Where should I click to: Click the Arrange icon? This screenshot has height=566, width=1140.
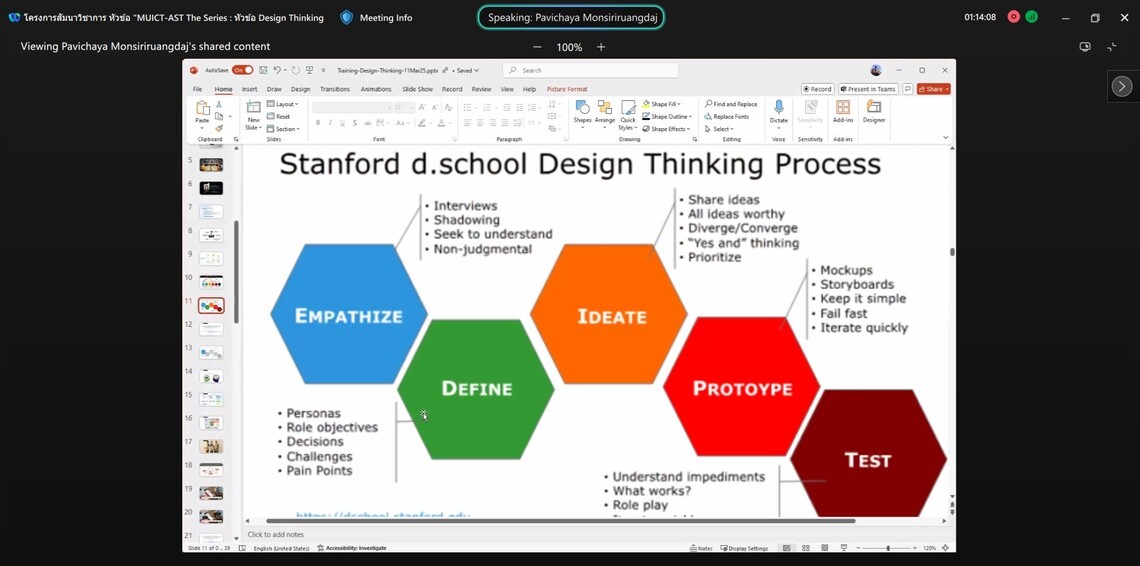click(605, 108)
